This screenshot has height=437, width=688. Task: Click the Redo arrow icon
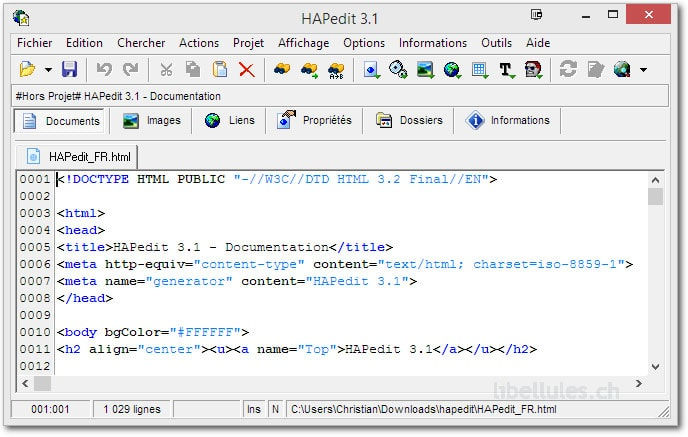[131, 69]
